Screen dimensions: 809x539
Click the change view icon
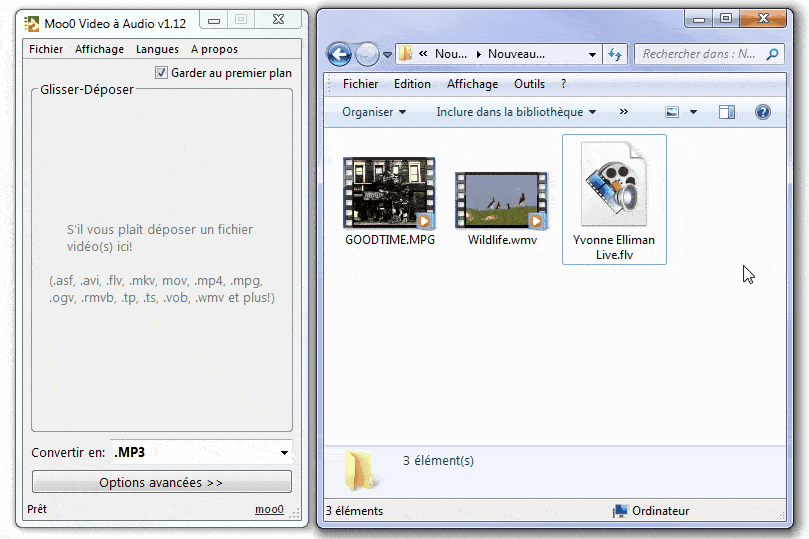(x=672, y=112)
